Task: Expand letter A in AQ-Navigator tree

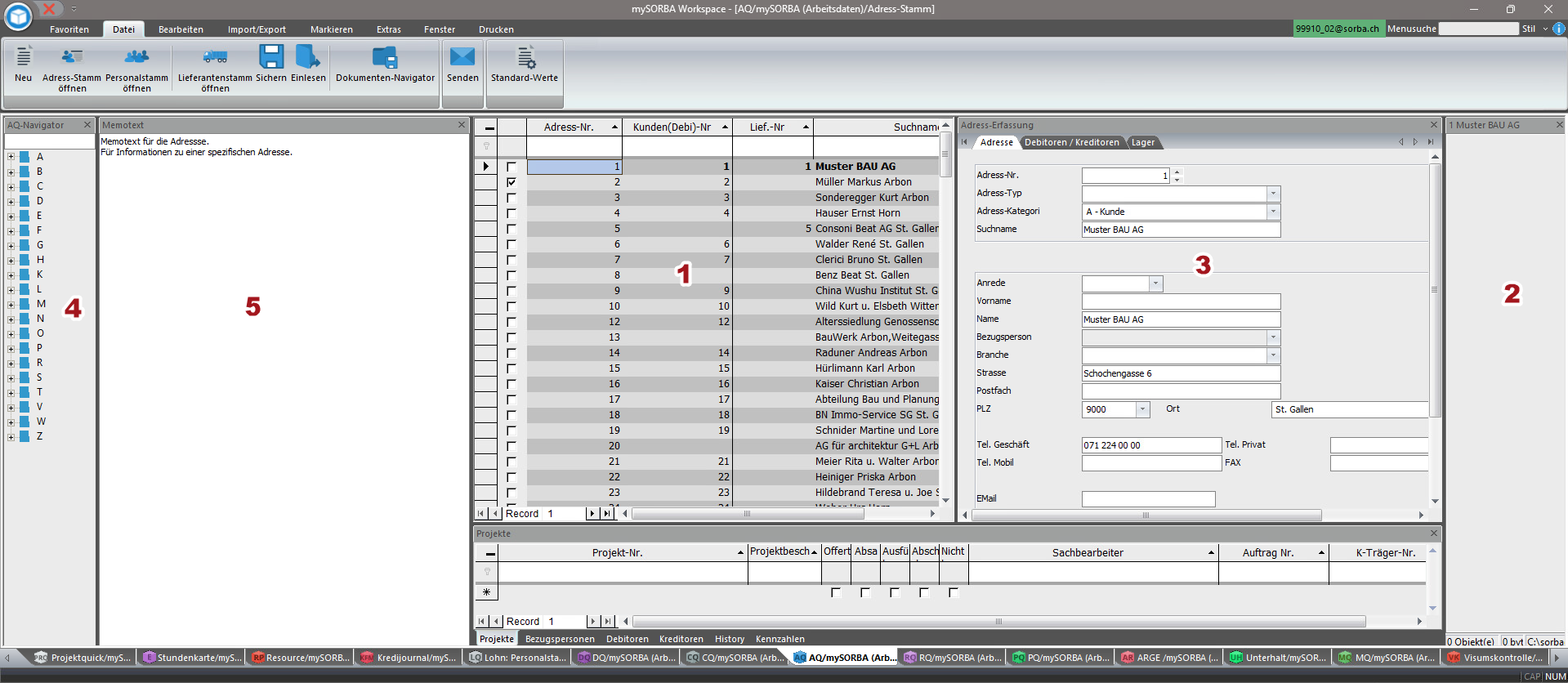Action: 11,157
